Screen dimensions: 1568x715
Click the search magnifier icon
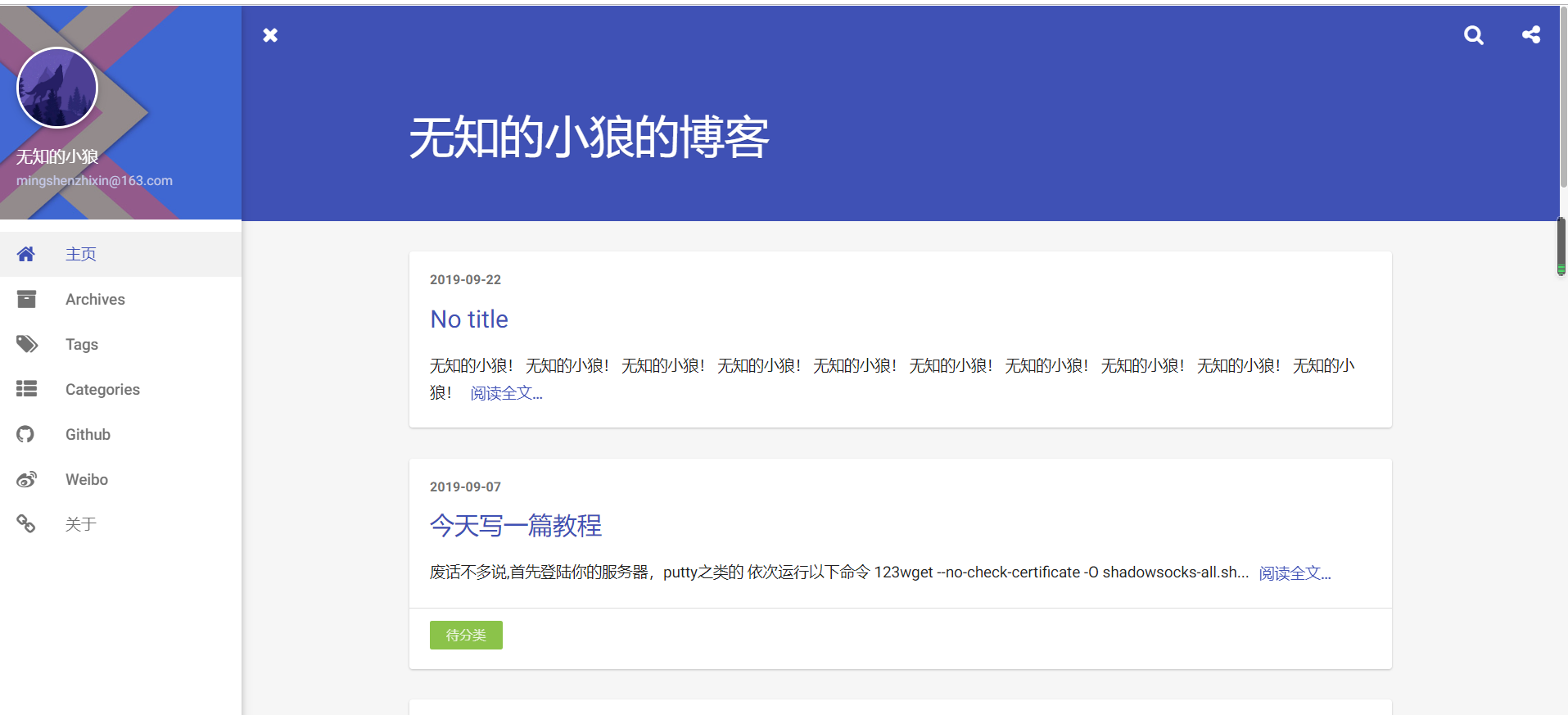(1473, 35)
